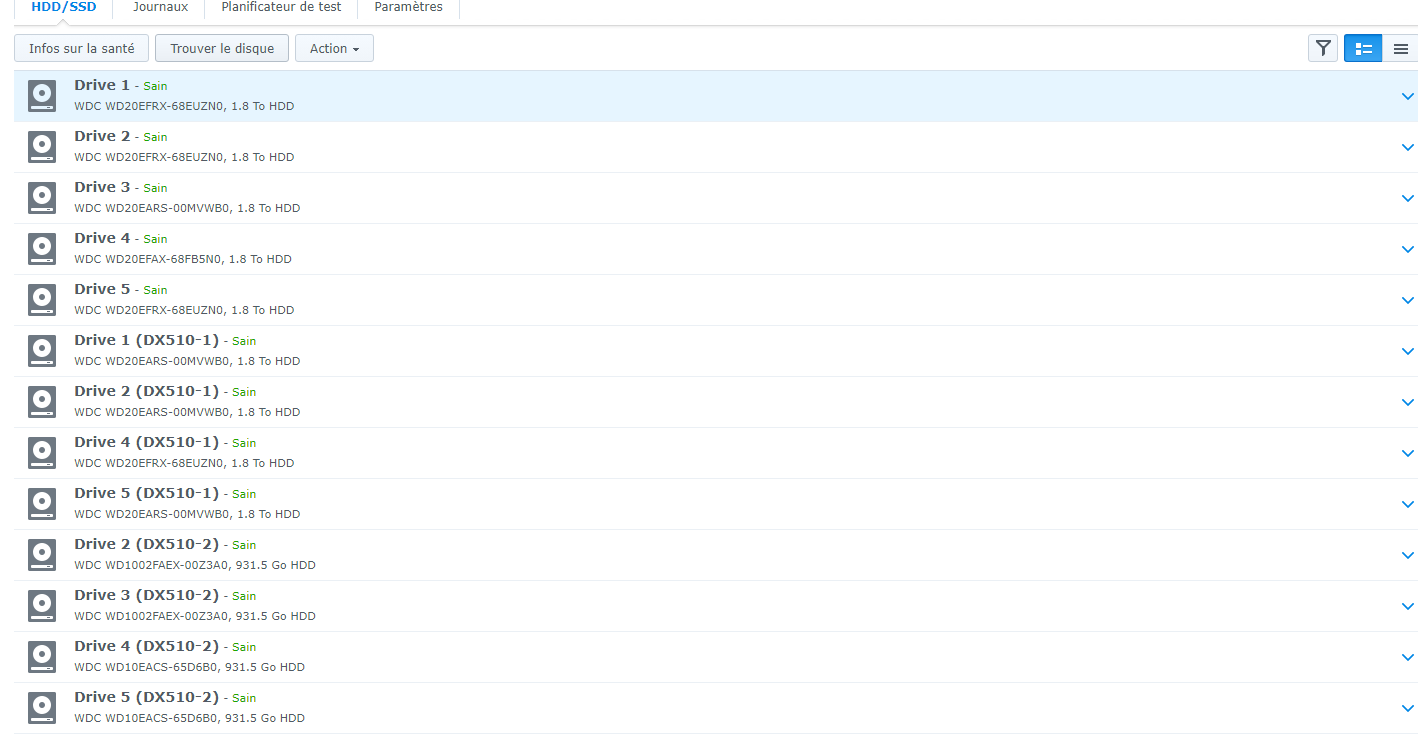Open the filter funnel icon

[1323, 48]
